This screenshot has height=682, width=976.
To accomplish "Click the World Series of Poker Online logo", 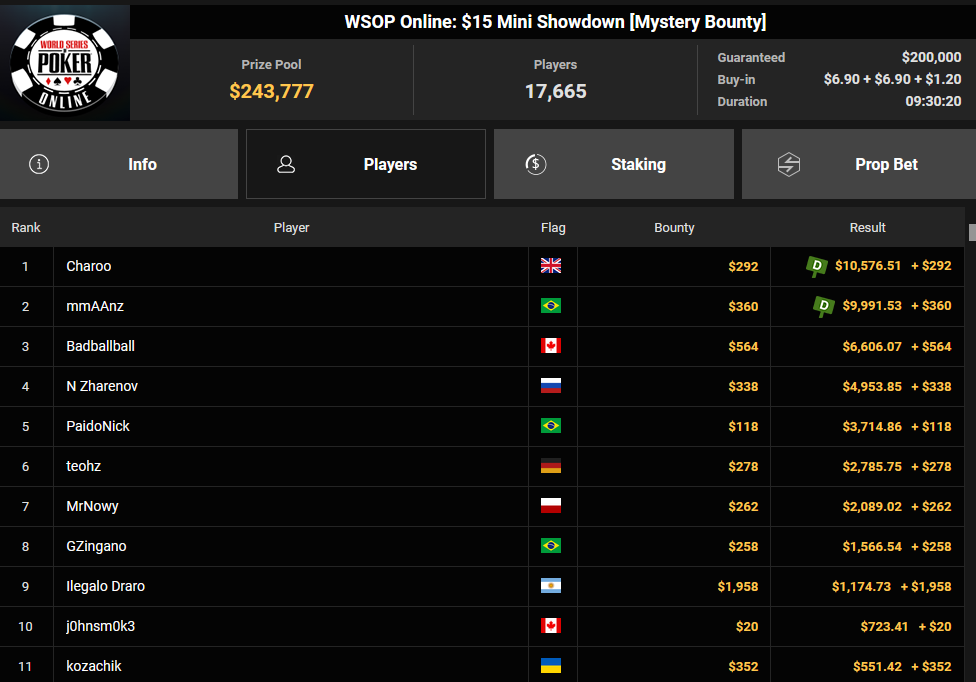I will click(x=65, y=63).
